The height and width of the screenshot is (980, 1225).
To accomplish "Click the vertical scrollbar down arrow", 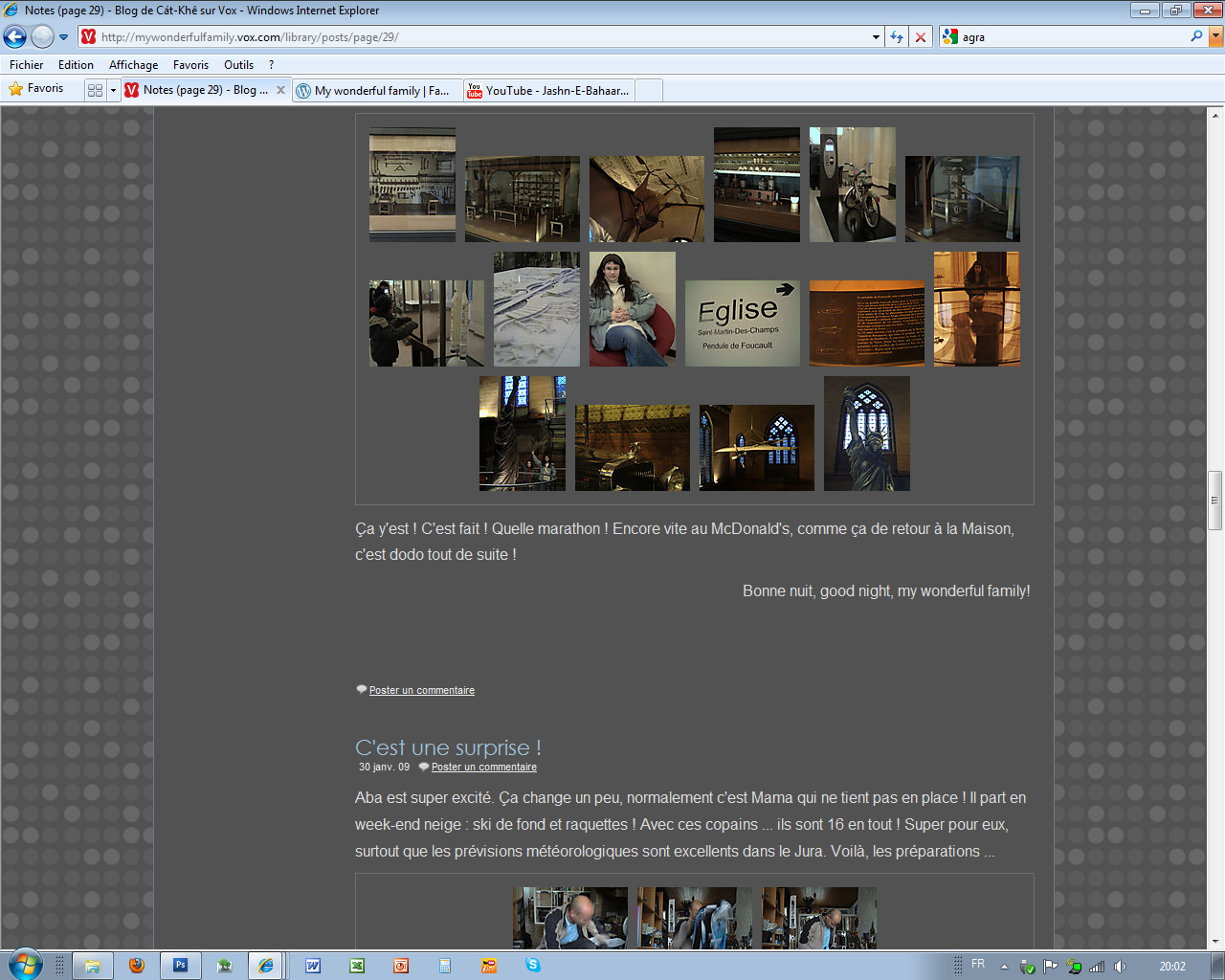I will tap(1214, 942).
